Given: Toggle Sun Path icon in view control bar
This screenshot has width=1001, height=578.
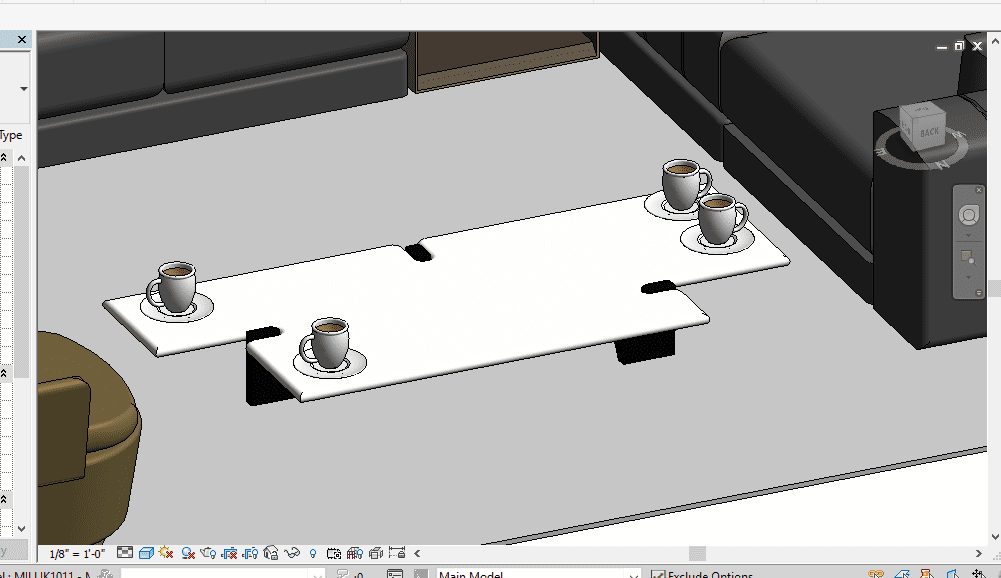Looking at the screenshot, I should (166, 552).
